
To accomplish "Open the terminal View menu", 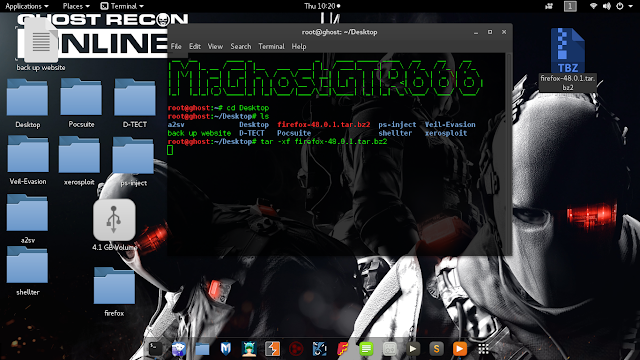I will tap(215, 47).
